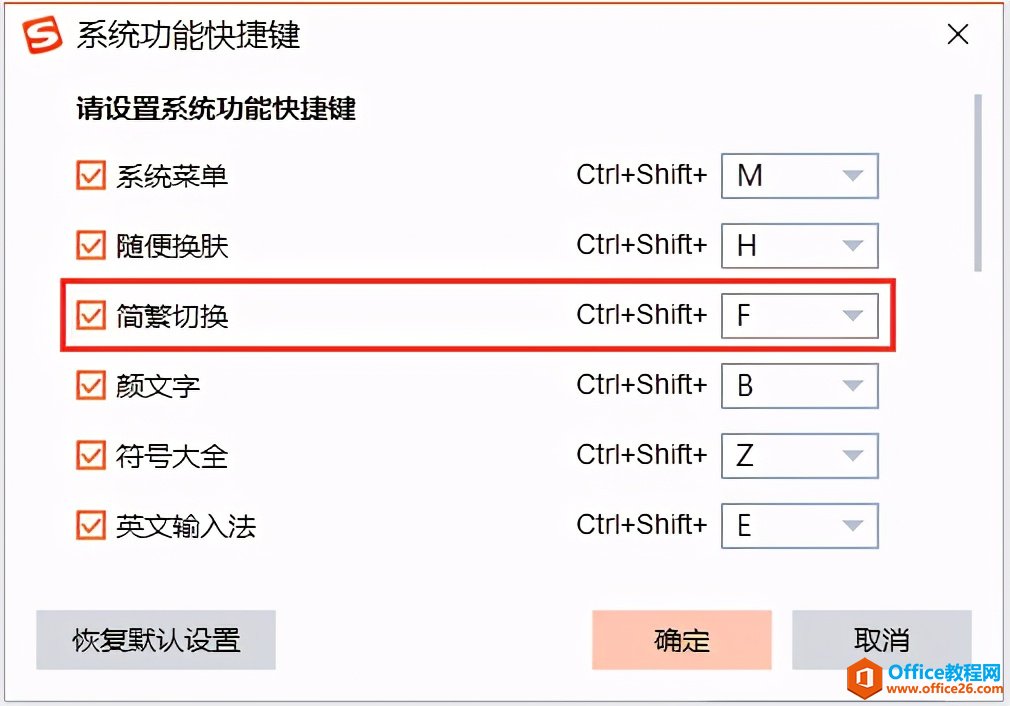Disable the 英文输入法 checkbox
This screenshot has width=1010, height=706.
tap(91, 526)
